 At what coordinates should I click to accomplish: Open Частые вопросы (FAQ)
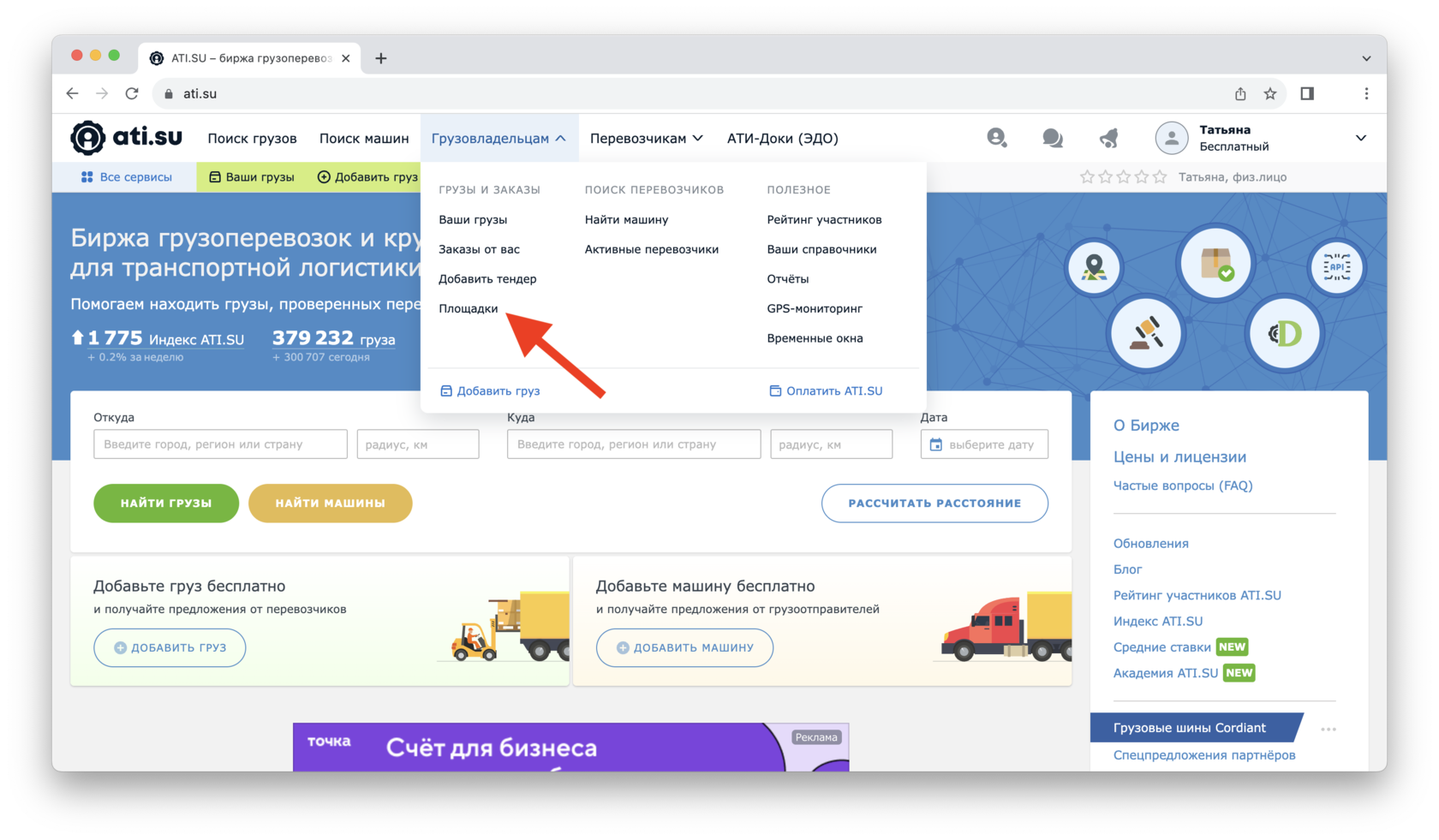click(1183, 486)
